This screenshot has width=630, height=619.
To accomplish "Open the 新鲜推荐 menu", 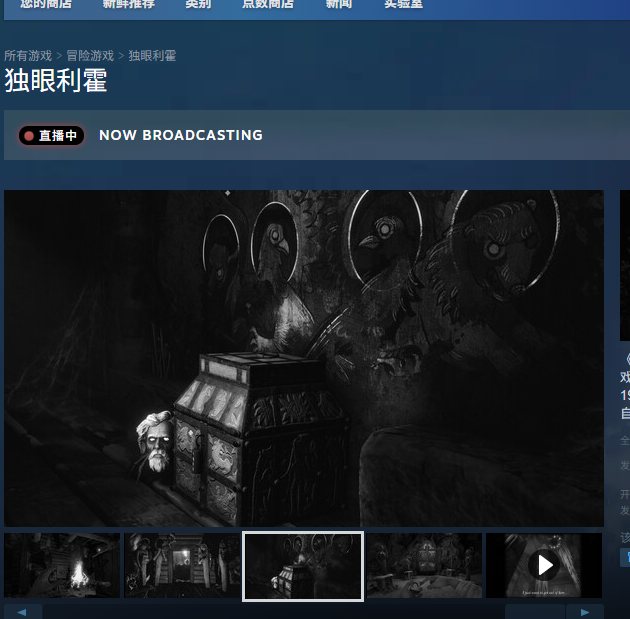I will pyautogui.click(x=129, y=4).
